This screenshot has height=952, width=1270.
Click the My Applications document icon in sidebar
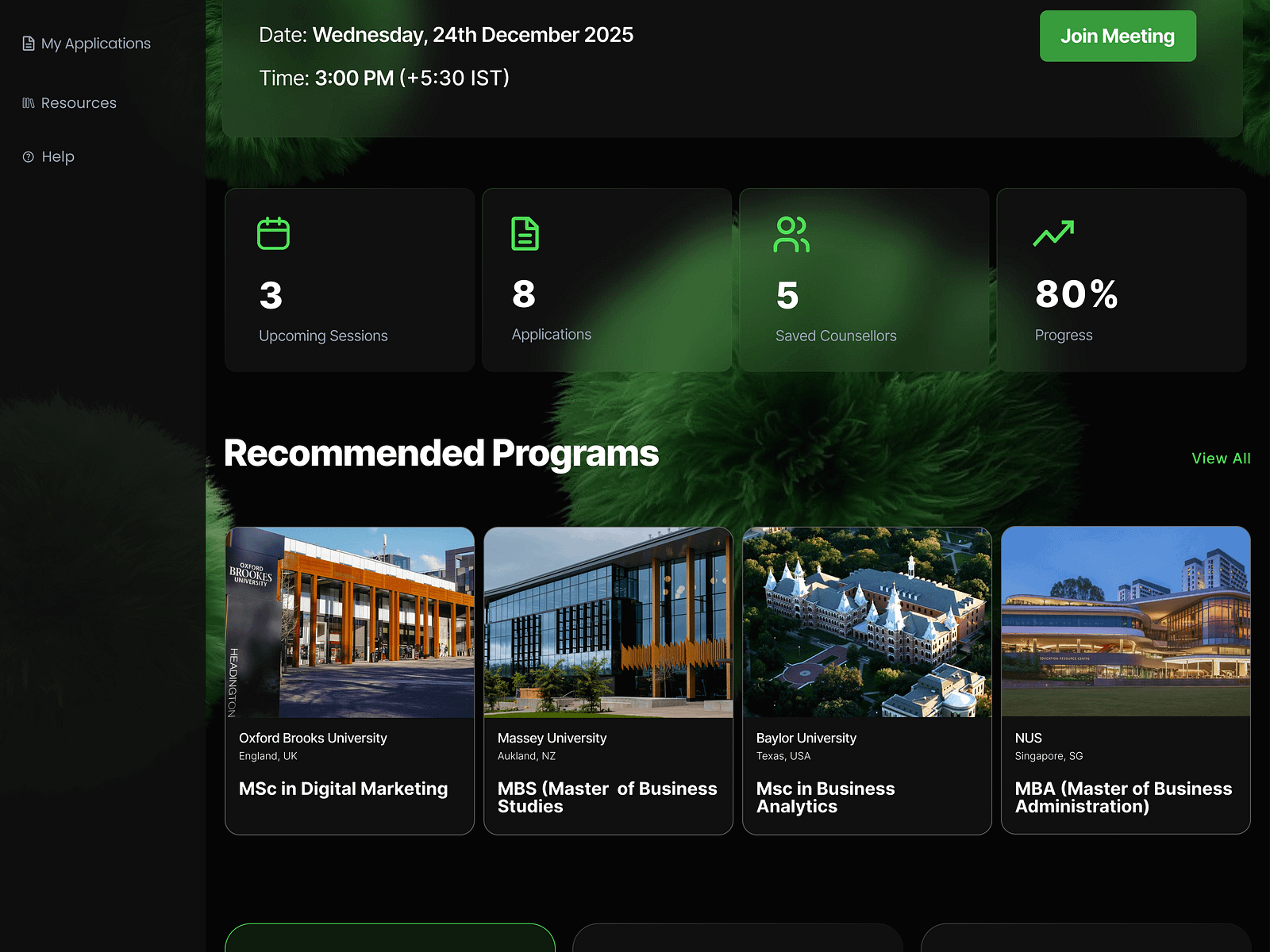click(x=29, y=43)
